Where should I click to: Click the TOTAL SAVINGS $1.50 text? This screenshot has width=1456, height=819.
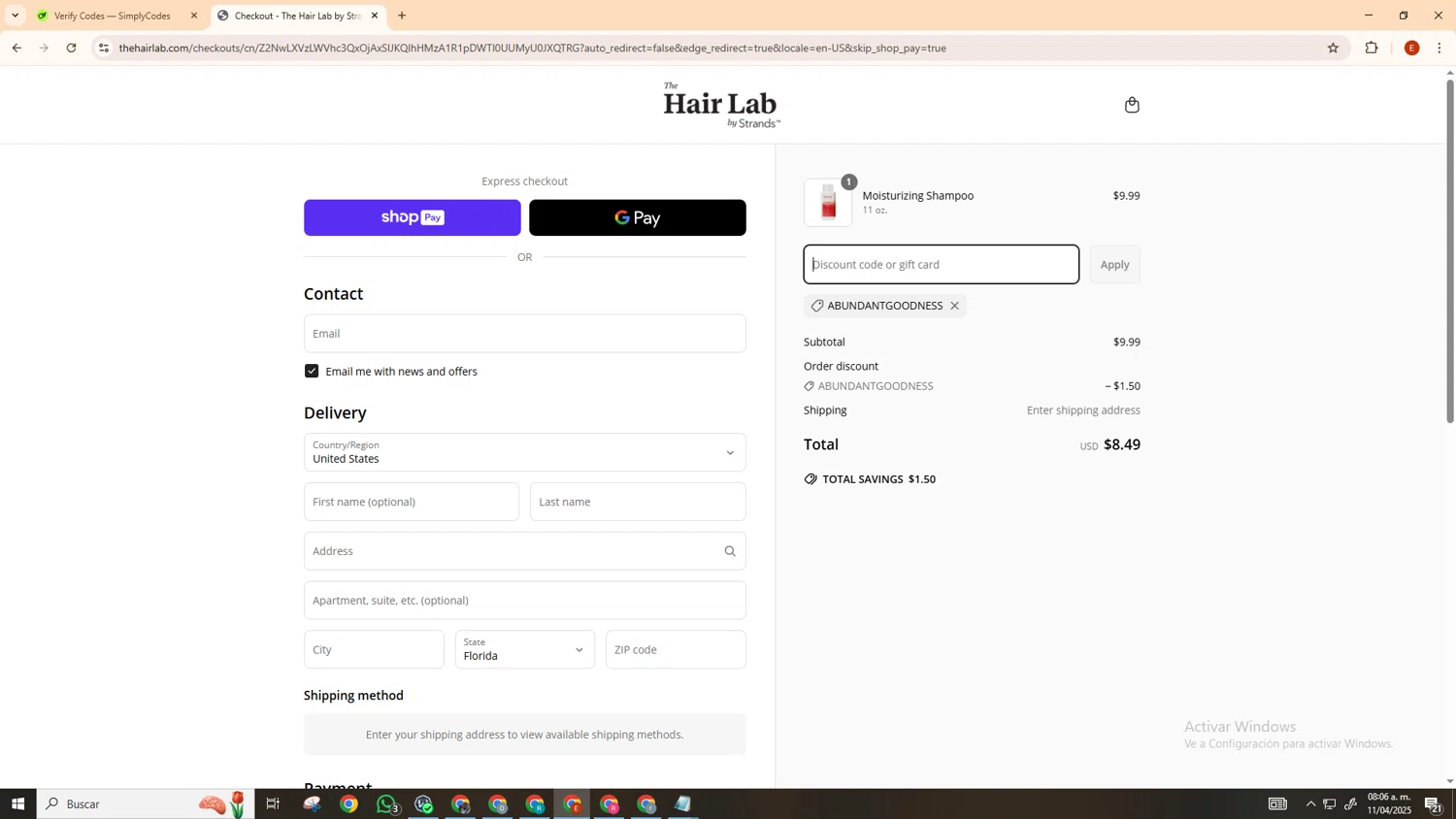878,479
